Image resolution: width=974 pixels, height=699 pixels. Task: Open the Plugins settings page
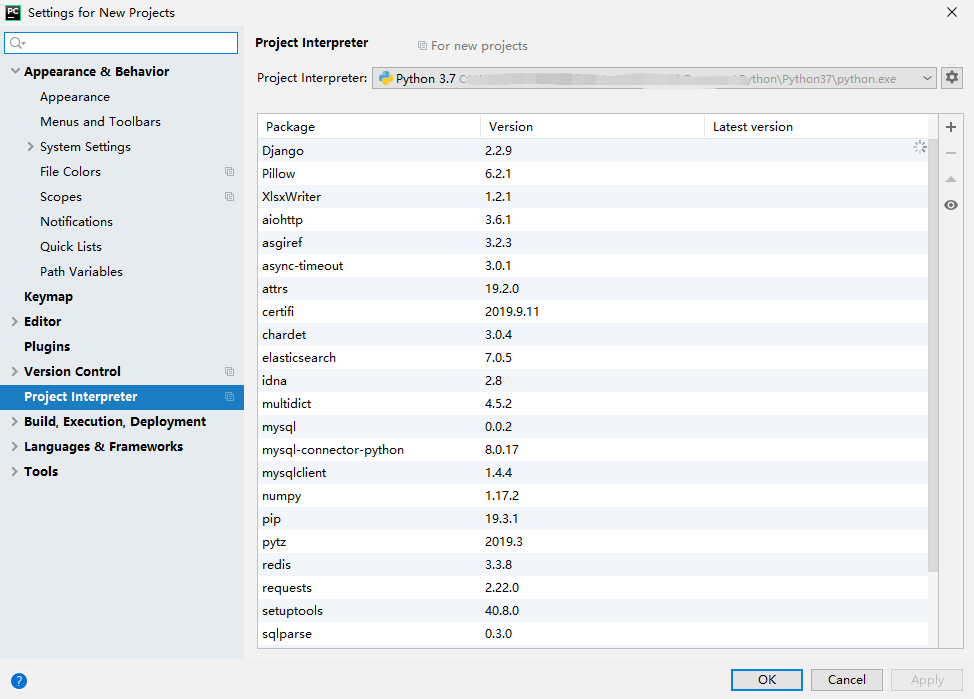pos(47,347)
